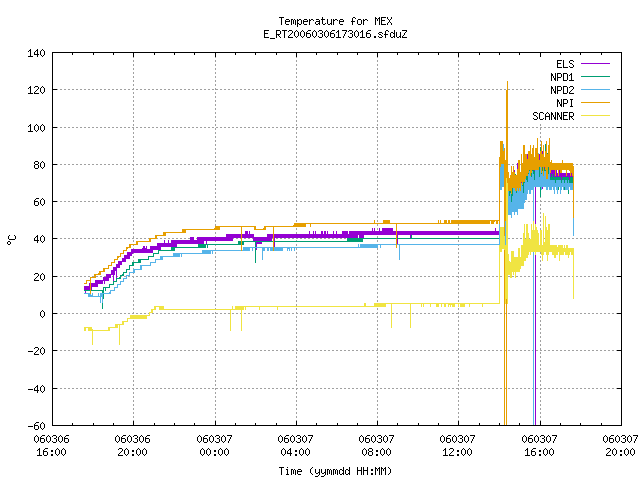Click the y-axis label 140
Viewport: 640px width, 480px height.
[x=36, y=53]
